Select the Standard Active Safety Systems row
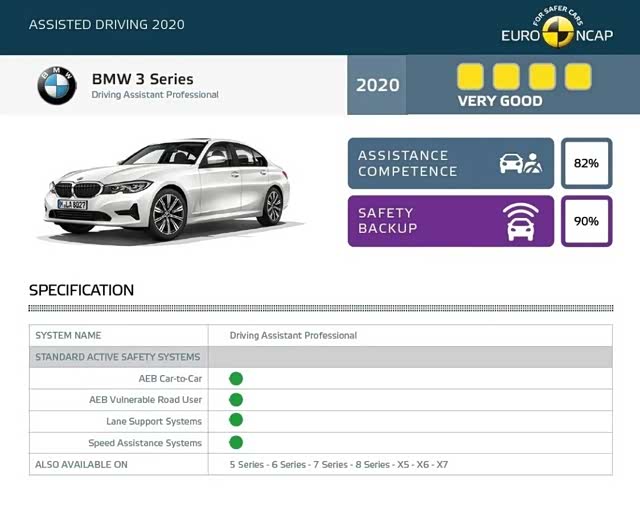 pos(320,357)
